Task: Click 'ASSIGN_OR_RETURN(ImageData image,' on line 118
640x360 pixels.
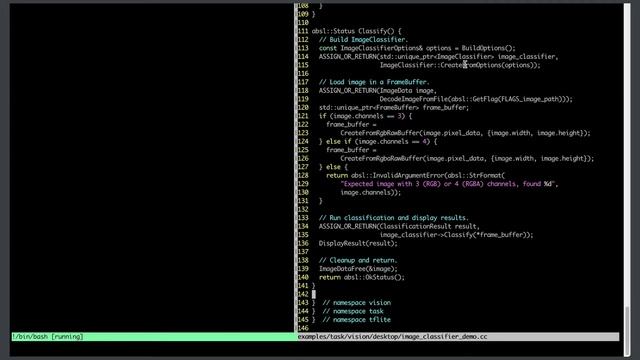Action: [378, 91]
